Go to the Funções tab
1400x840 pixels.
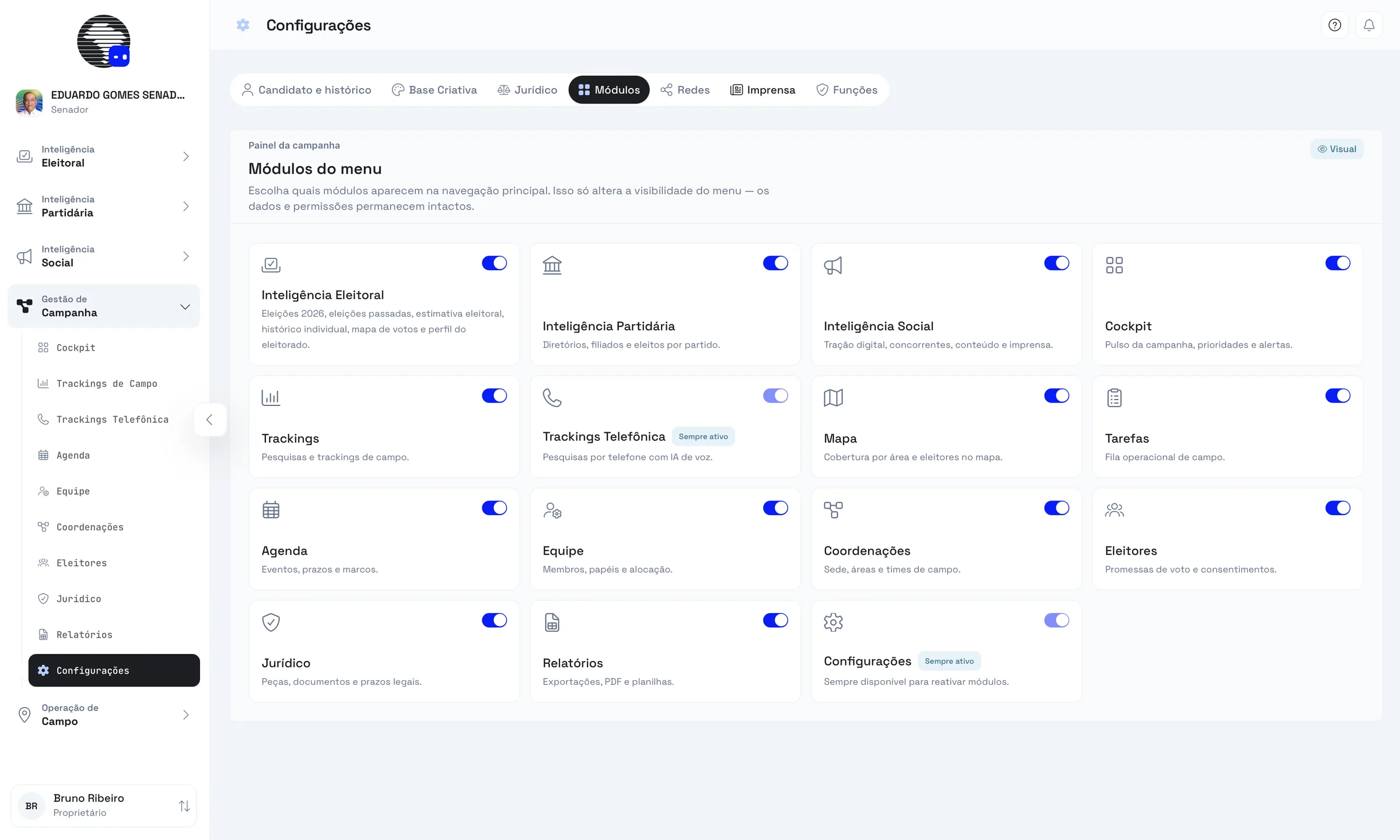(x=846, y=90)
